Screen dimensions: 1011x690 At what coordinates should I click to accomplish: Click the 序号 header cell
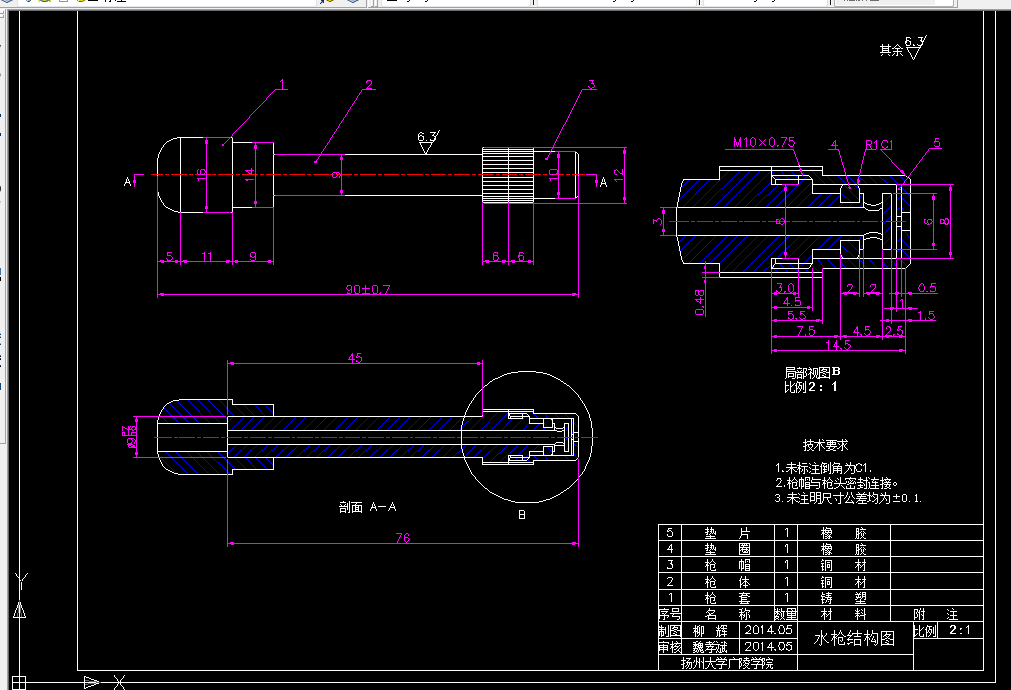click(x=670, y=614)
